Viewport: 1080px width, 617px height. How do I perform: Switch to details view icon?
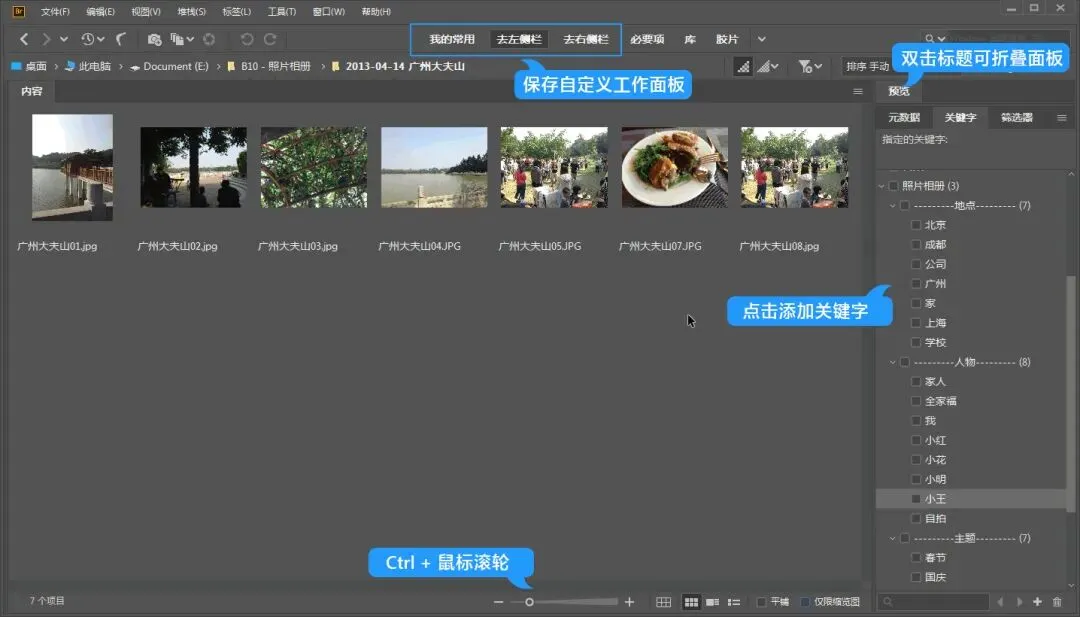pyautogui.click(x=713, y=602)
